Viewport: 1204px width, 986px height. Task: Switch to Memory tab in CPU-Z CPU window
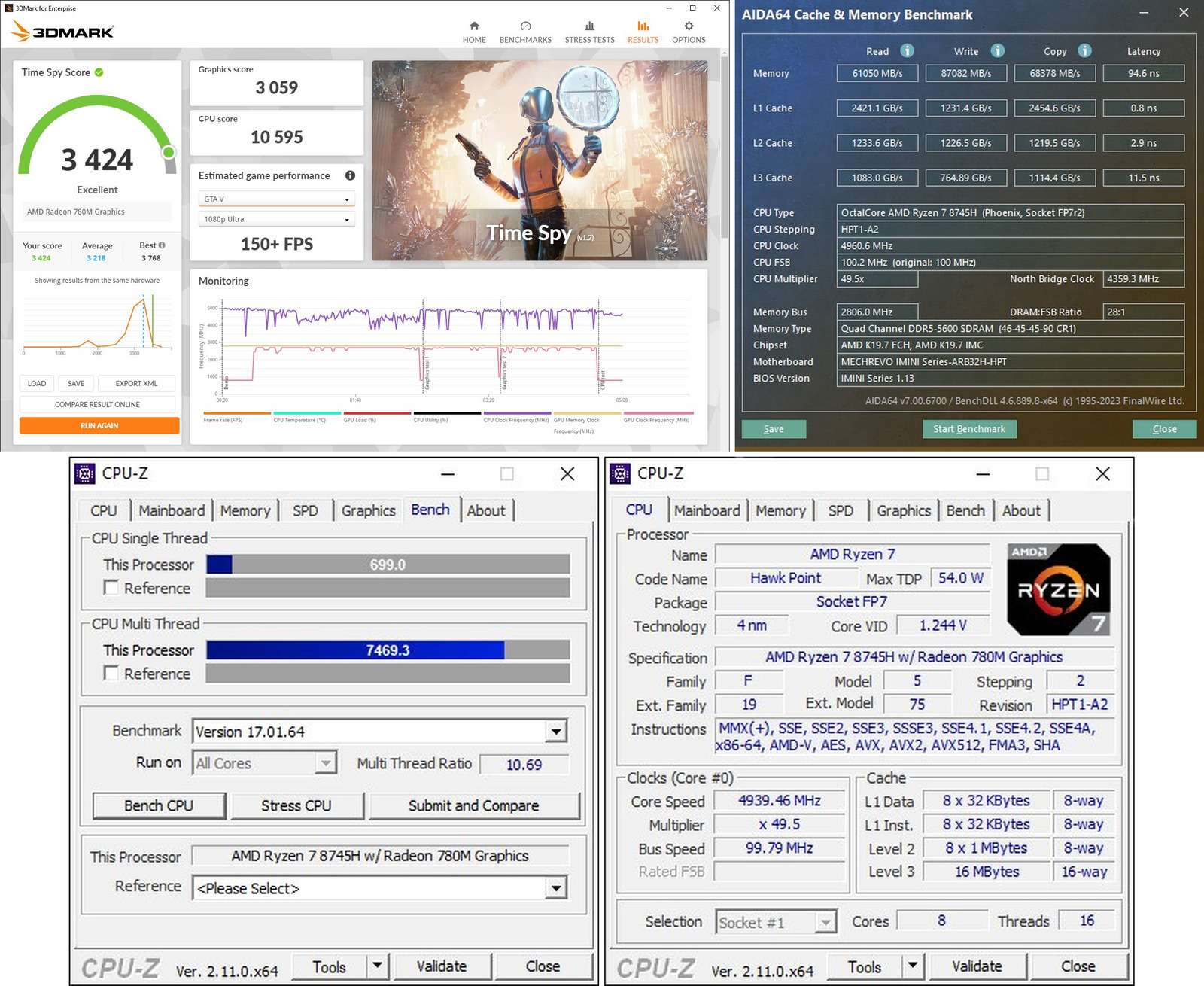point(781,510)
